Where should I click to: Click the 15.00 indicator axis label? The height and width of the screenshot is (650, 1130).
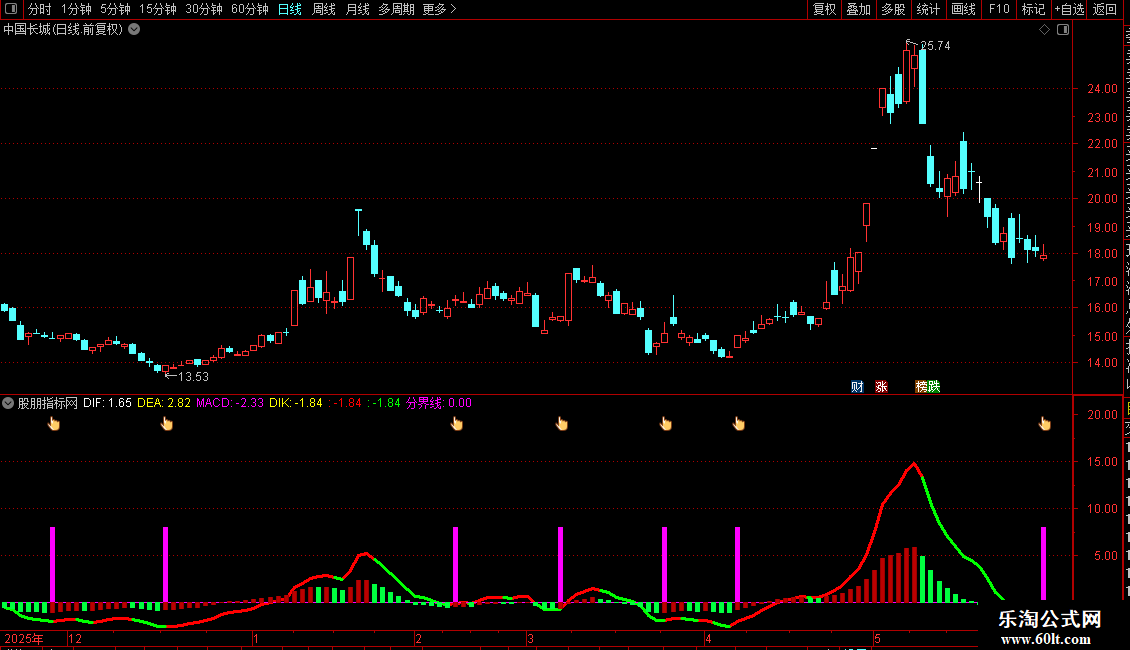tap(1103, 462)
